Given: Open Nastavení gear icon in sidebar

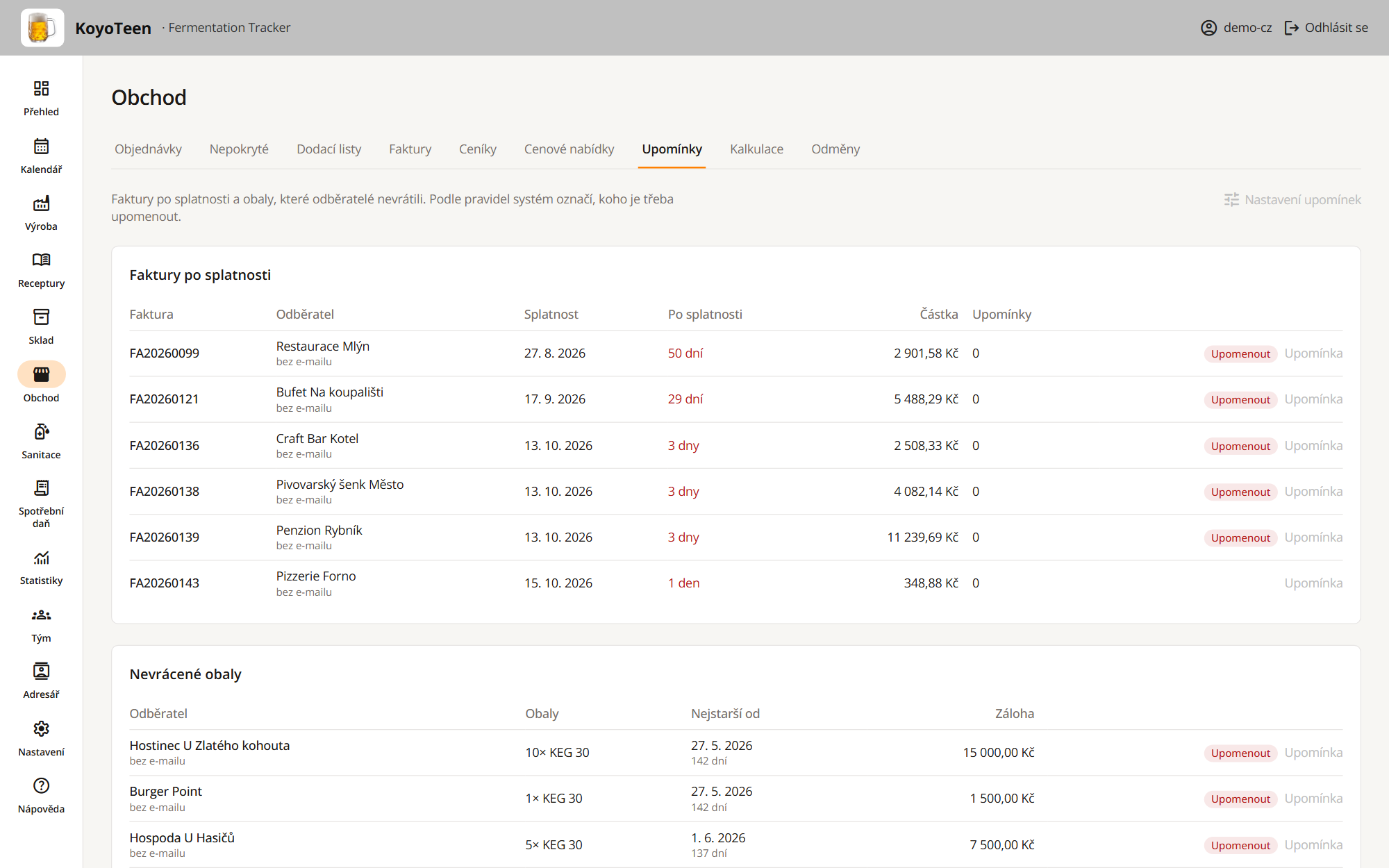Looking at the screenshot, I should tap(41, 728).
